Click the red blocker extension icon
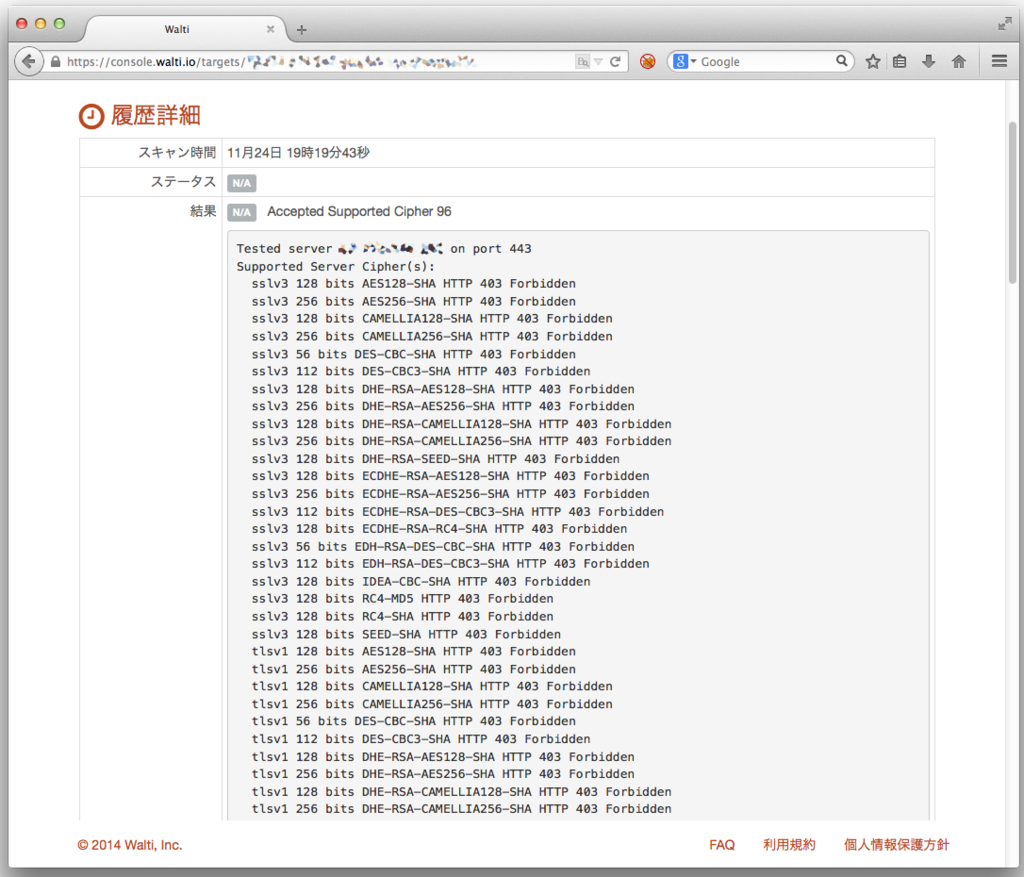This screenshot has width=1024, height=877. [x=647, y=61]
